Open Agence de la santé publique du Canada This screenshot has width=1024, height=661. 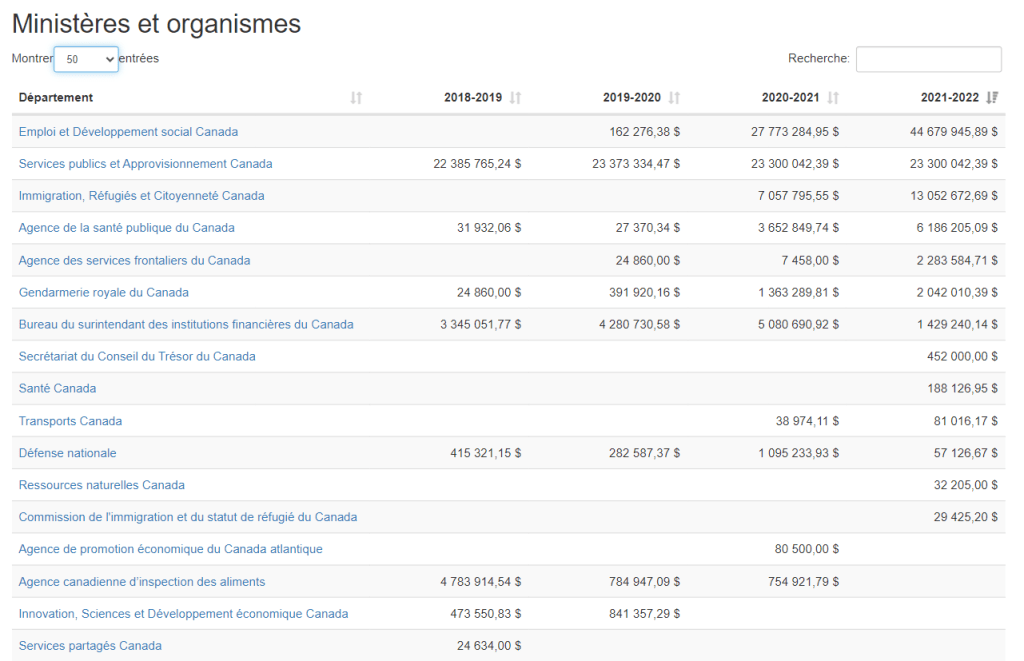(x=126, y=228)
